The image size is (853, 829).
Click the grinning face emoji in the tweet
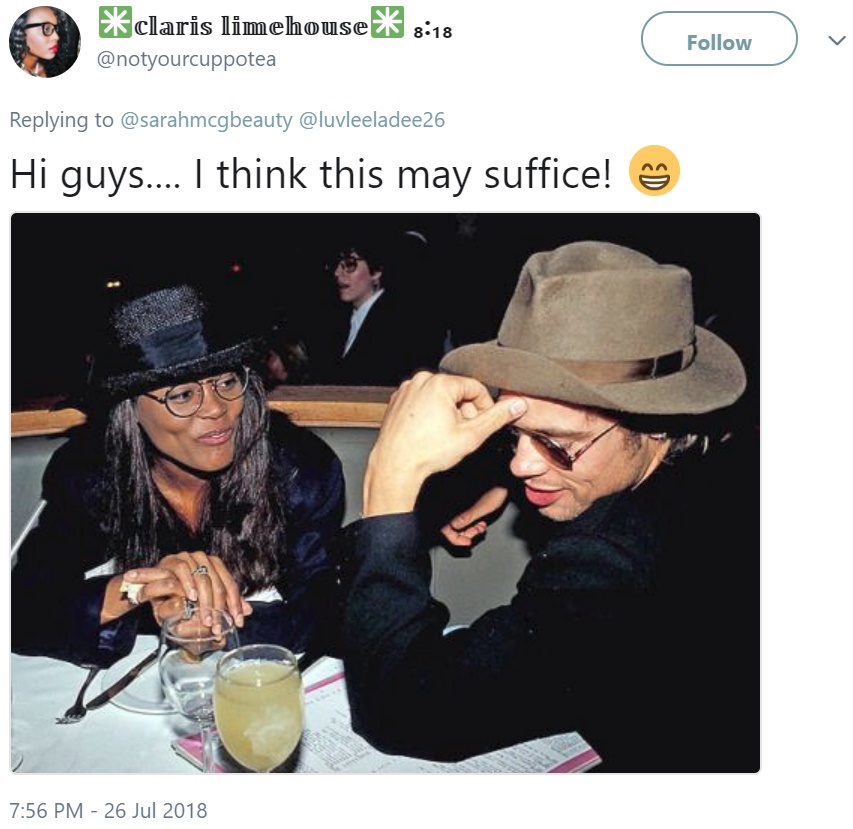pos(654,170)
